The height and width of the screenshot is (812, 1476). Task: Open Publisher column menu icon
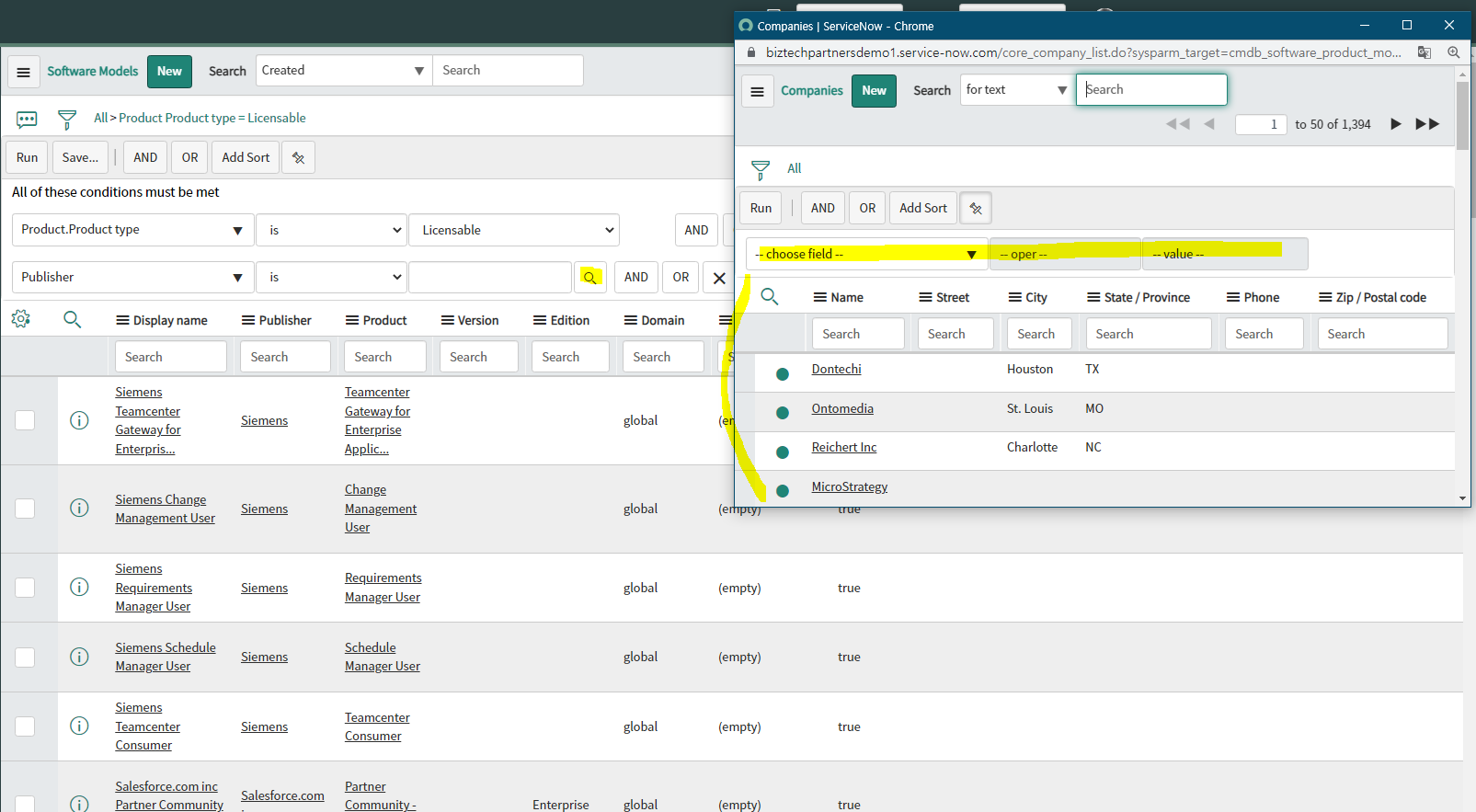point(248,320)
